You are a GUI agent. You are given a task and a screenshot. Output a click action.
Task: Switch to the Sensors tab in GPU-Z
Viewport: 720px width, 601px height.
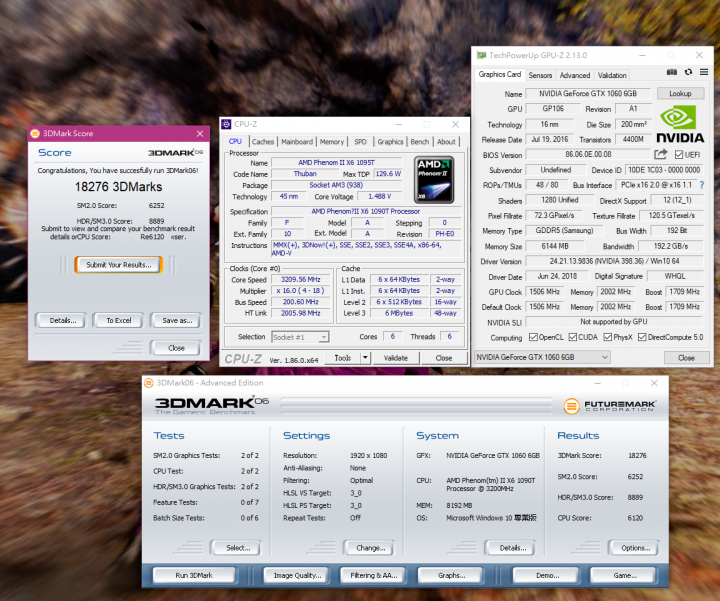point(540,75)
